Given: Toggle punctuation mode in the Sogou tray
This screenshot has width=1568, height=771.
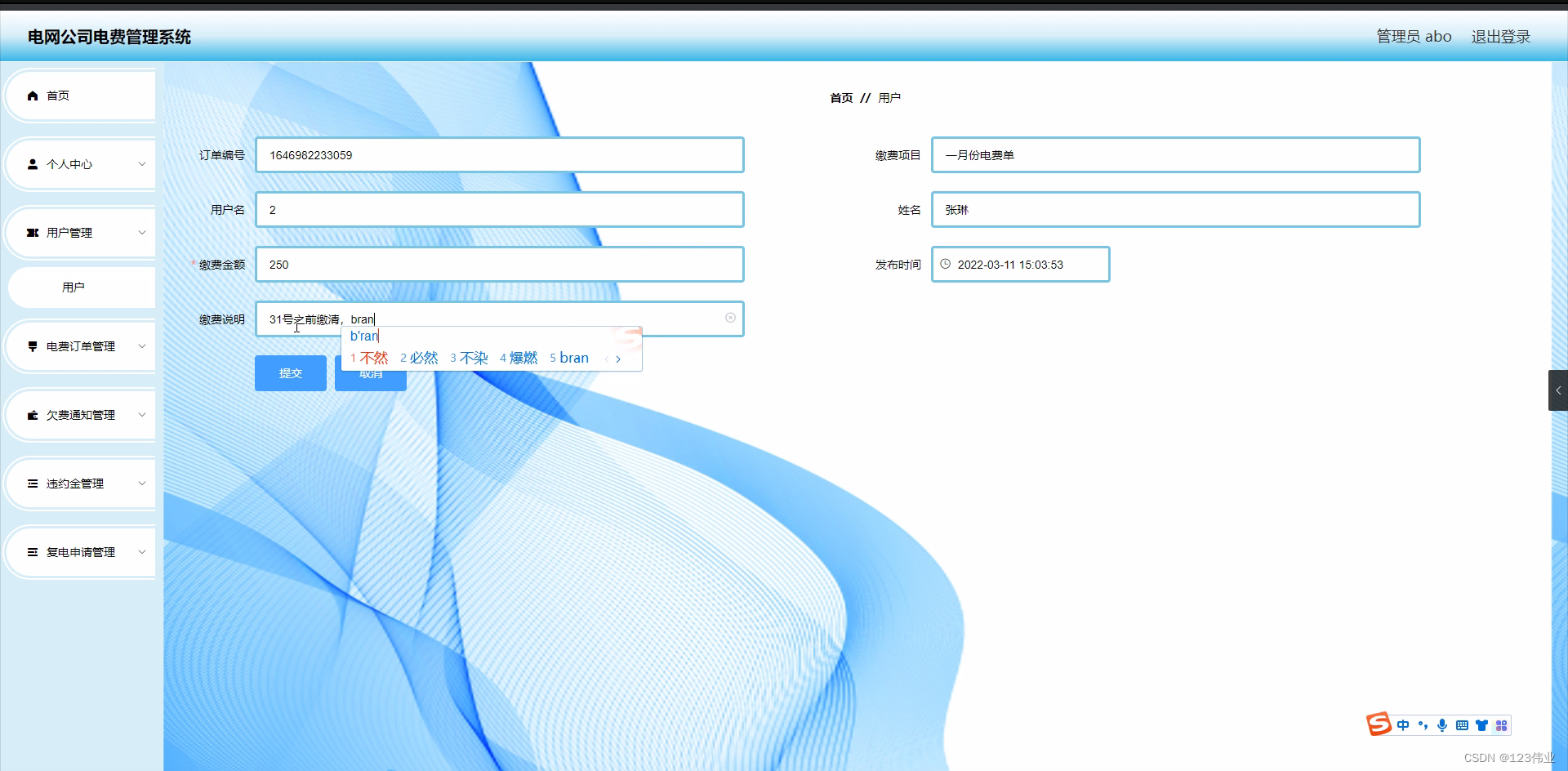Looking at the screenshot, I should 1423,725.
